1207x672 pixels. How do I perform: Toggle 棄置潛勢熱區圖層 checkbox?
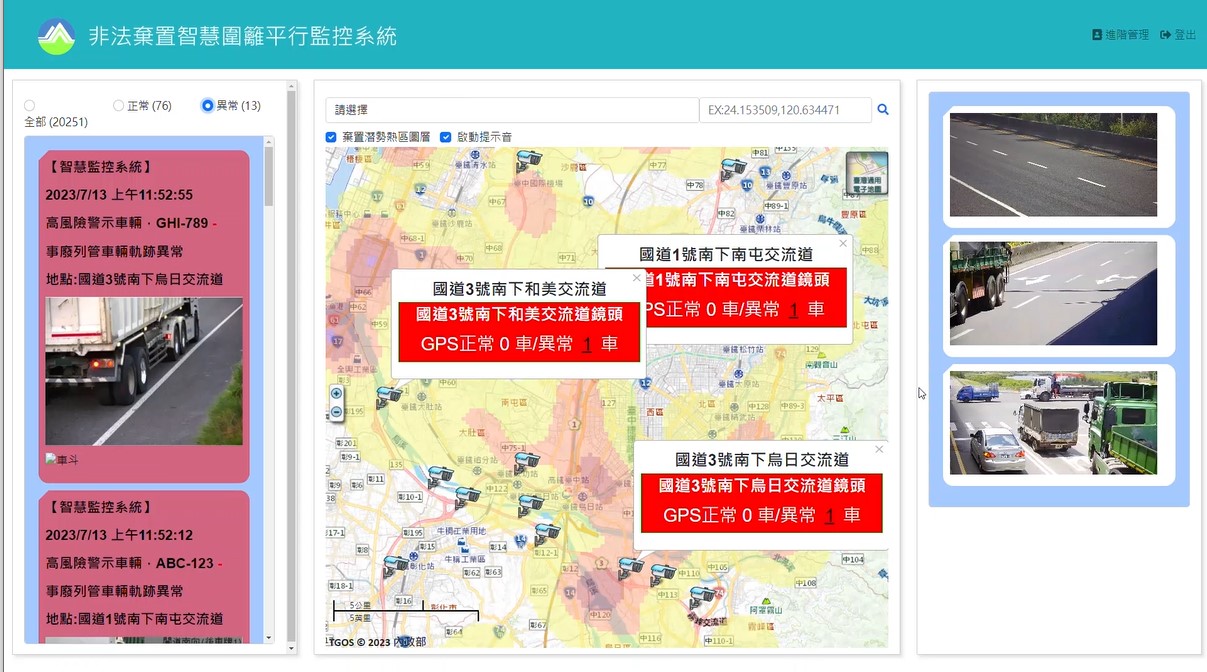[331, 137]
